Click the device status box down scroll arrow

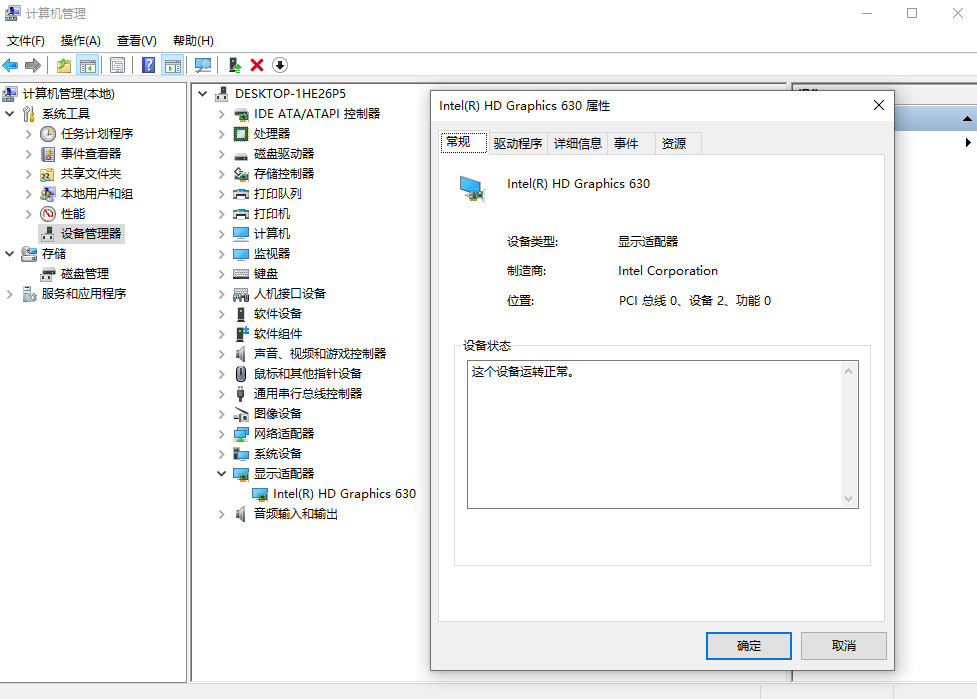849,498
